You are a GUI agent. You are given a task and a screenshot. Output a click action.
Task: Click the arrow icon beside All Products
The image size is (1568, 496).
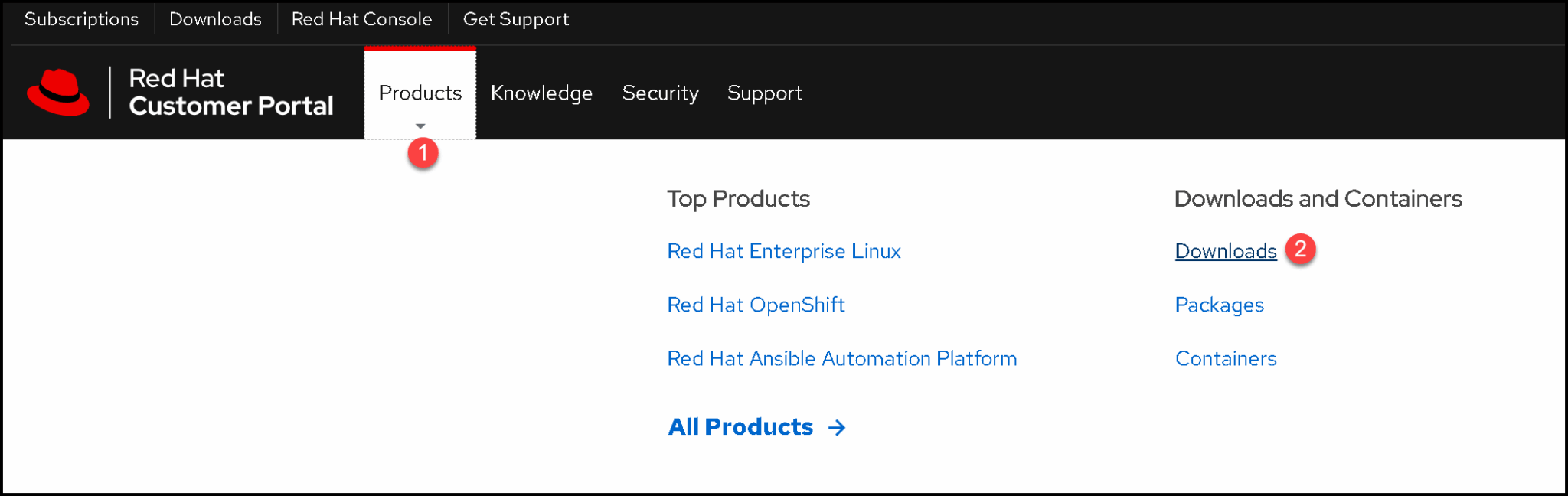[837, 427]
